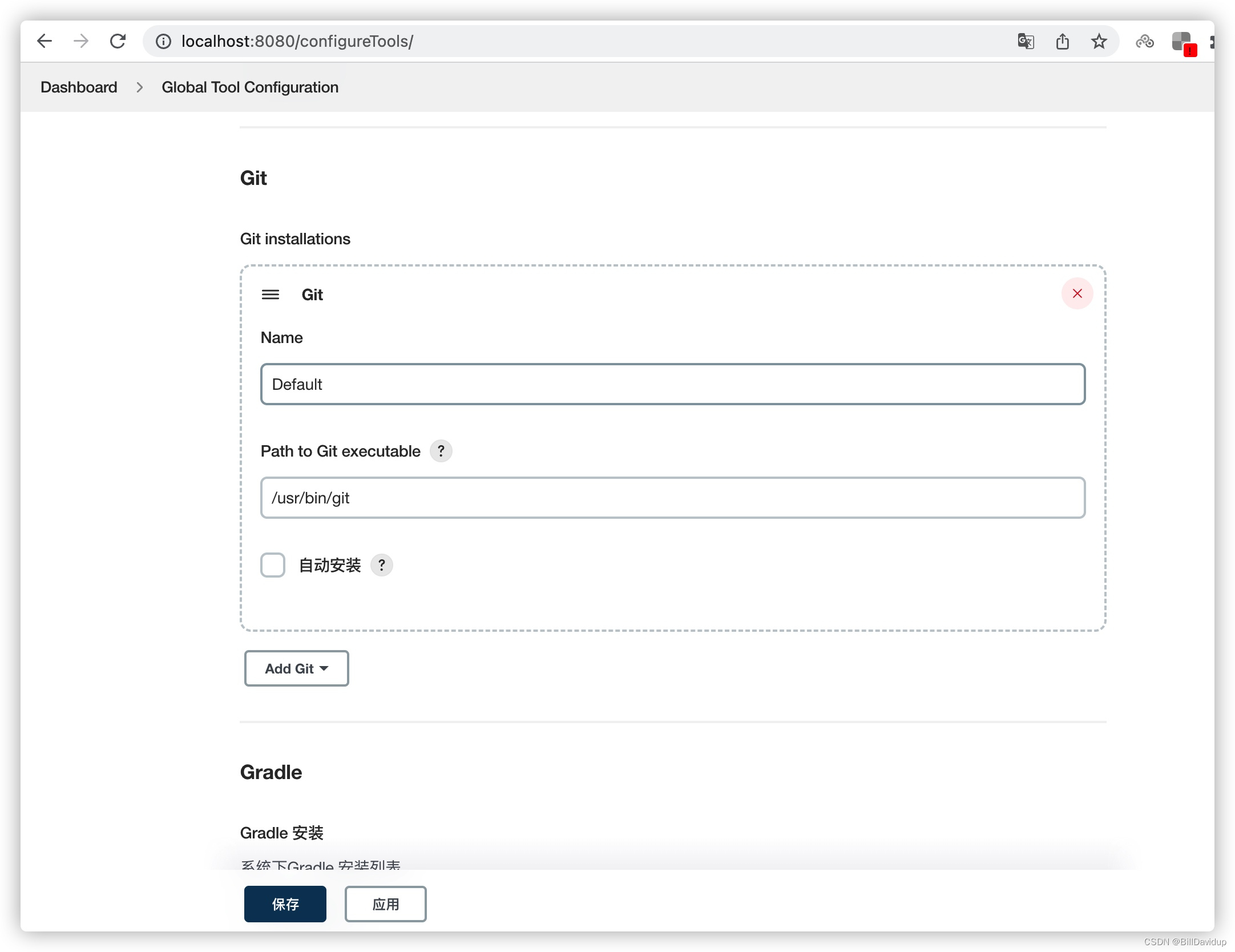Screen dimensions: 1235x952
Task: Open Global Tool Configuration breadcrumb
Action: point(250,87)
